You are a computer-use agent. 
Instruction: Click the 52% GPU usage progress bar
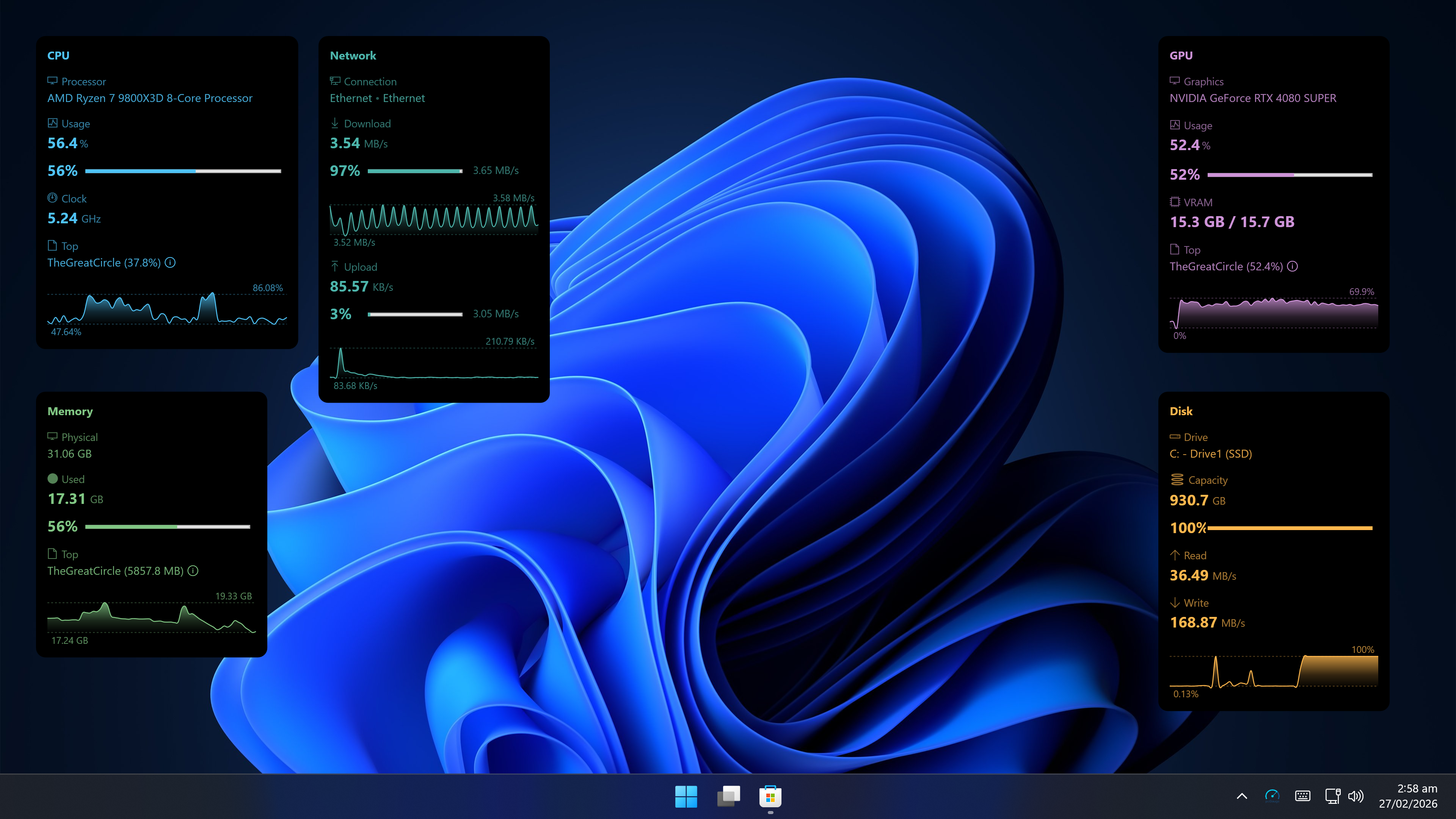1290,175
